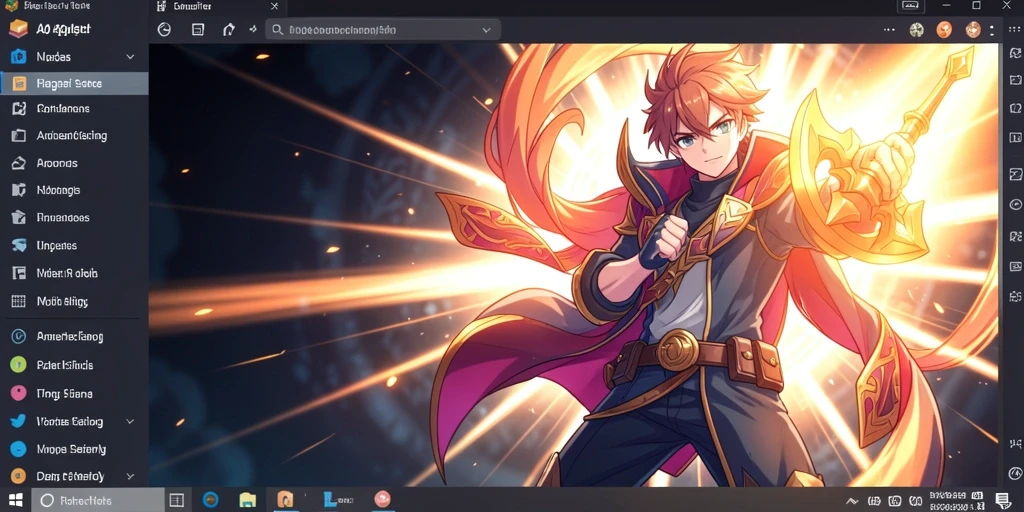This screenshot has height=512, width=1024.
Task: Open the keyboard icon in title bar
Action: (910, 5)
